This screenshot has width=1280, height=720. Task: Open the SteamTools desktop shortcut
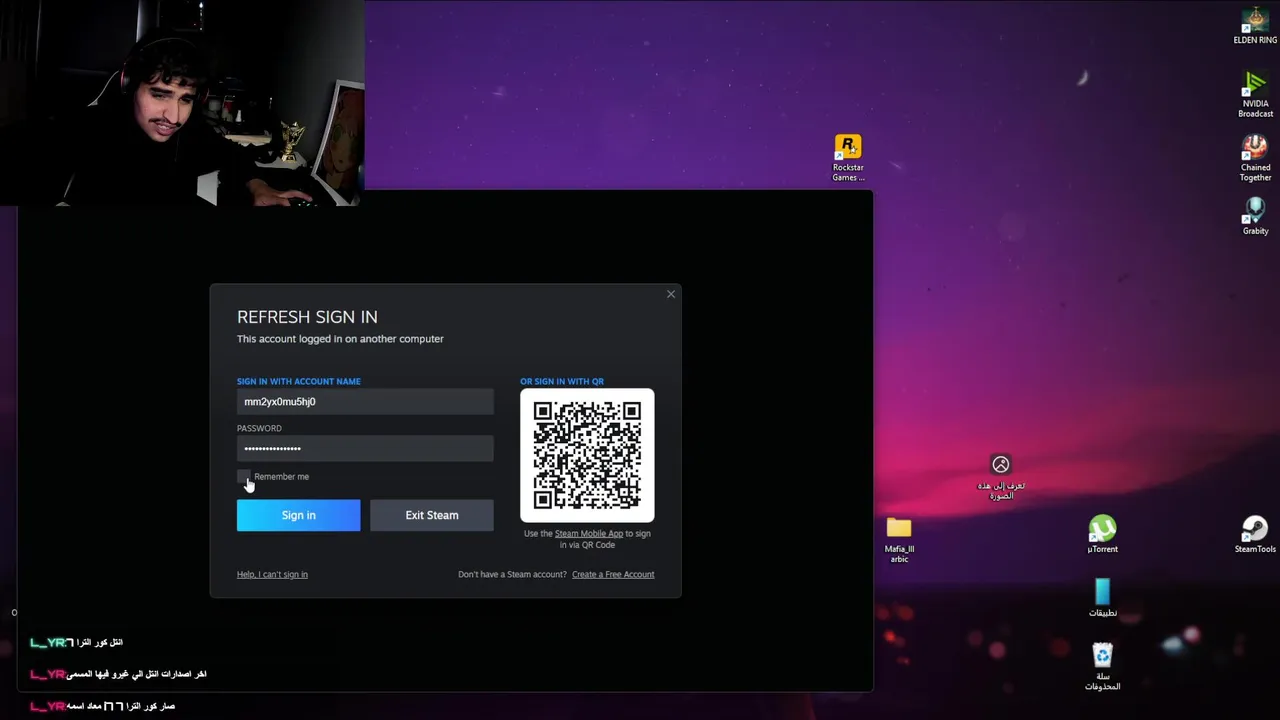coord(1254,534)
